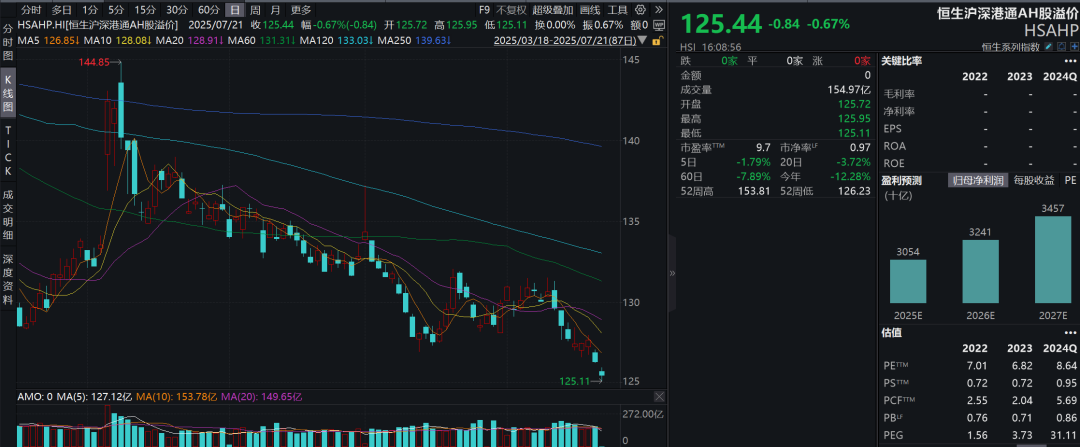The height and width of the screenshot is (447, 1080).
Task: Click the 2027E bar showing 3457
Action: (1053, 260)
